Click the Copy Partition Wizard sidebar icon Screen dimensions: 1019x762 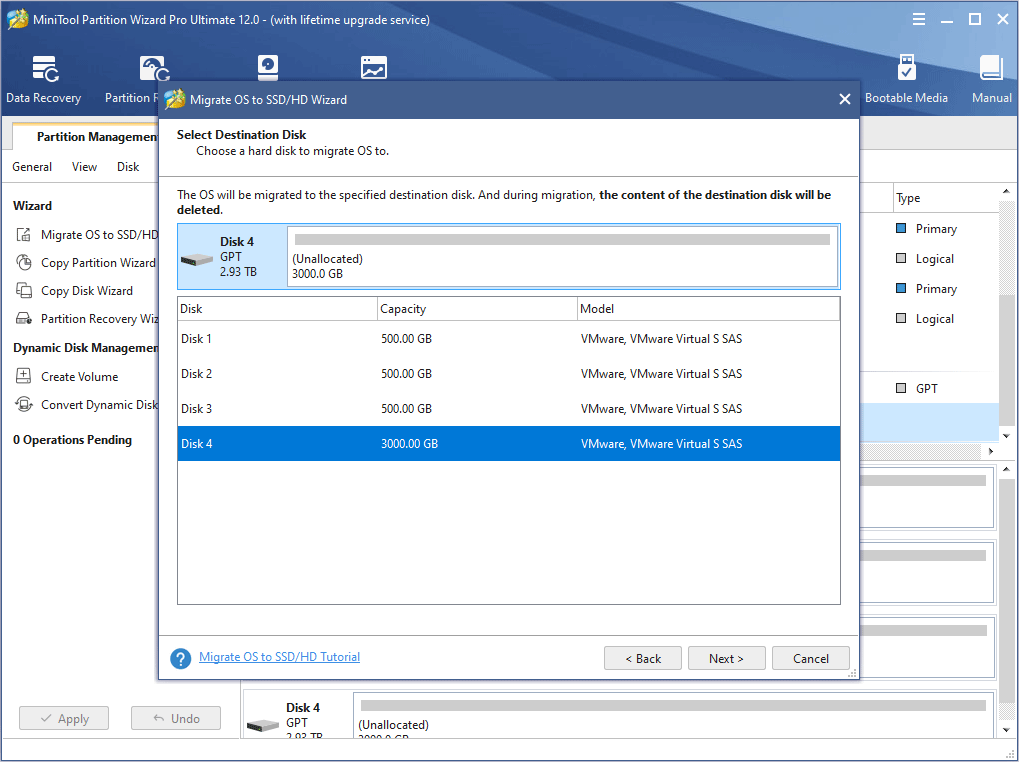point(23,262)
